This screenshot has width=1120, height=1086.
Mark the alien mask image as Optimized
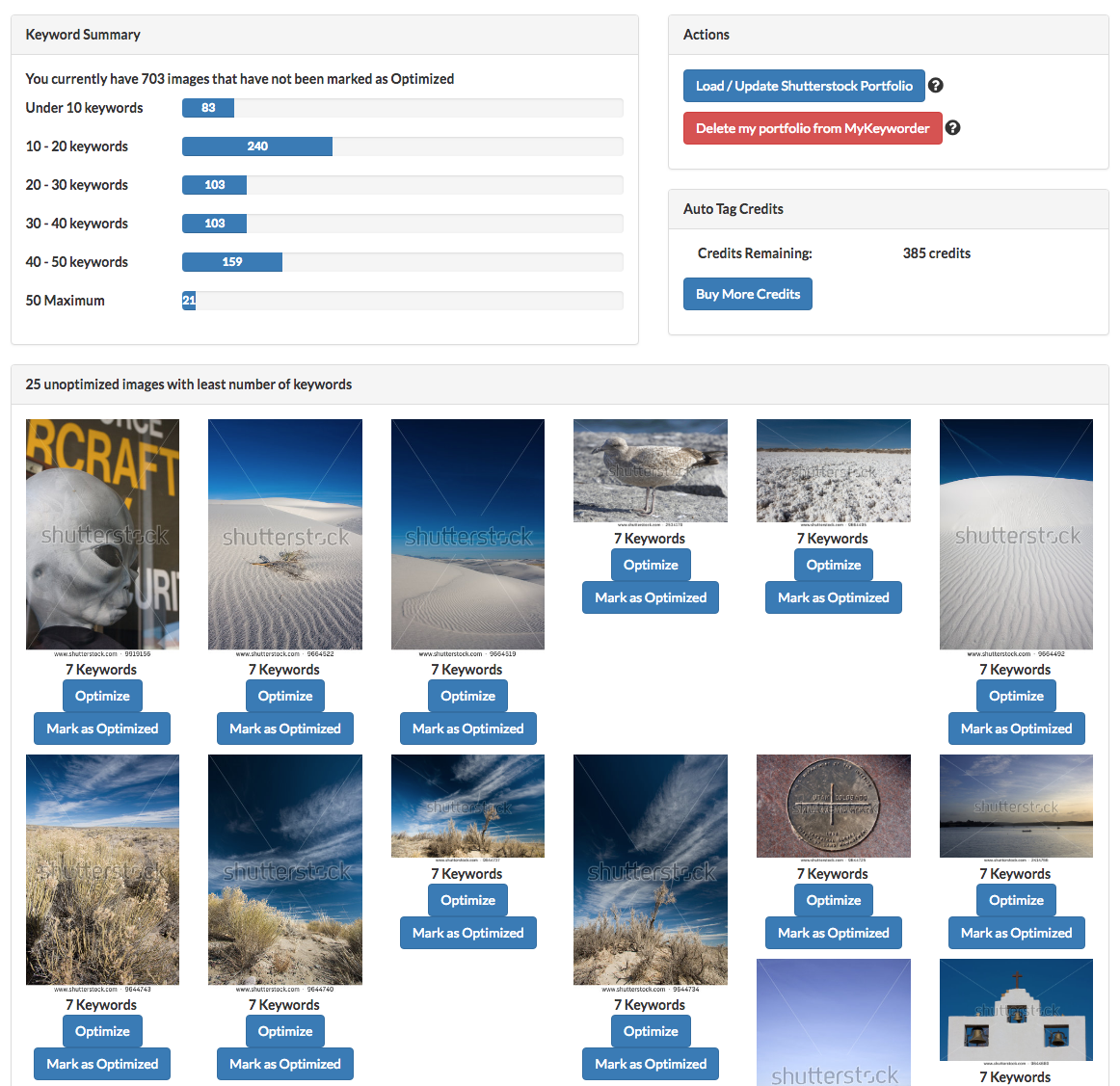pyautogui.click(x=102, y=728)
